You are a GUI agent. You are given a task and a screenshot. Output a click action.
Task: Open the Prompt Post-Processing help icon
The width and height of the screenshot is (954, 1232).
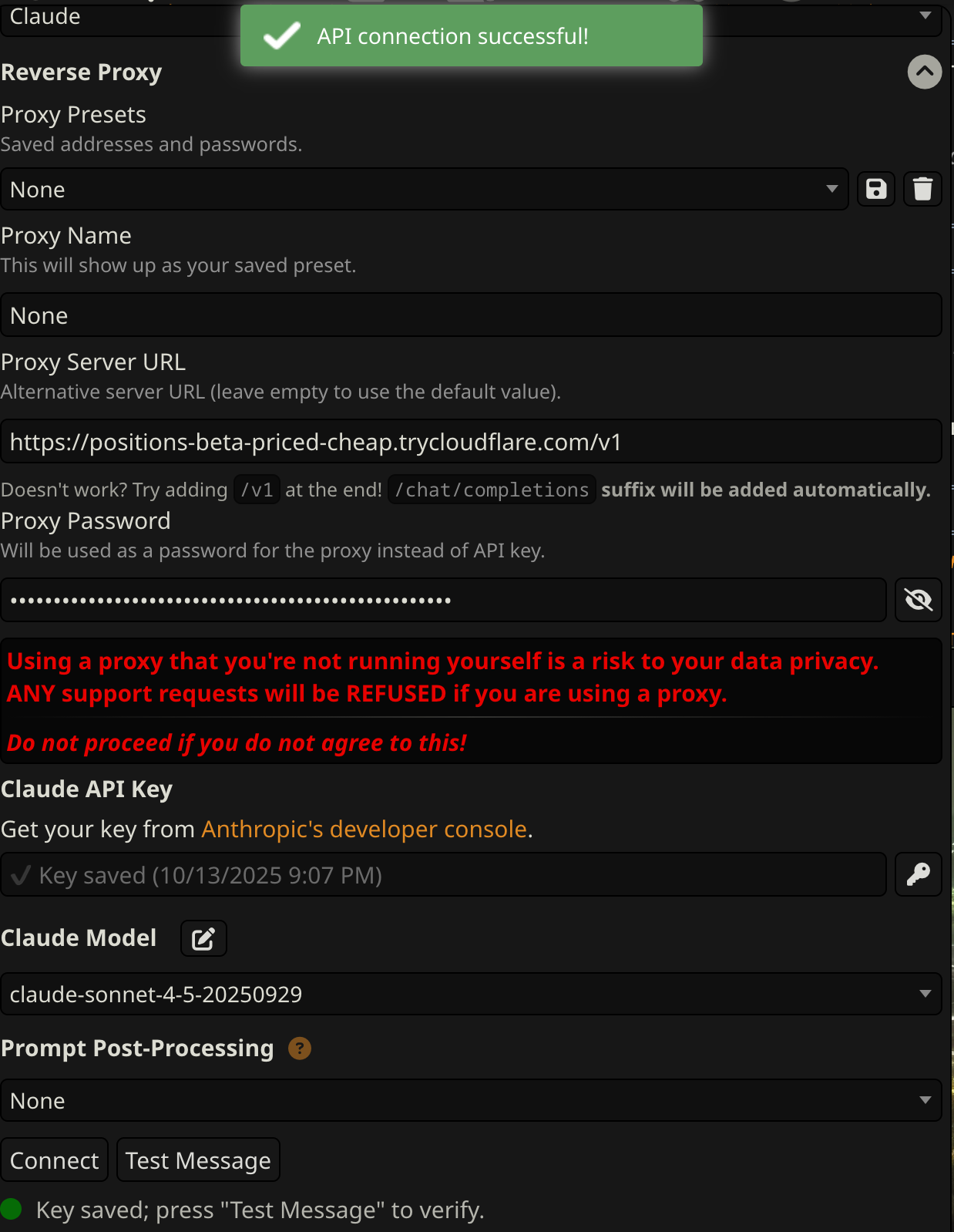[299, 1049]
